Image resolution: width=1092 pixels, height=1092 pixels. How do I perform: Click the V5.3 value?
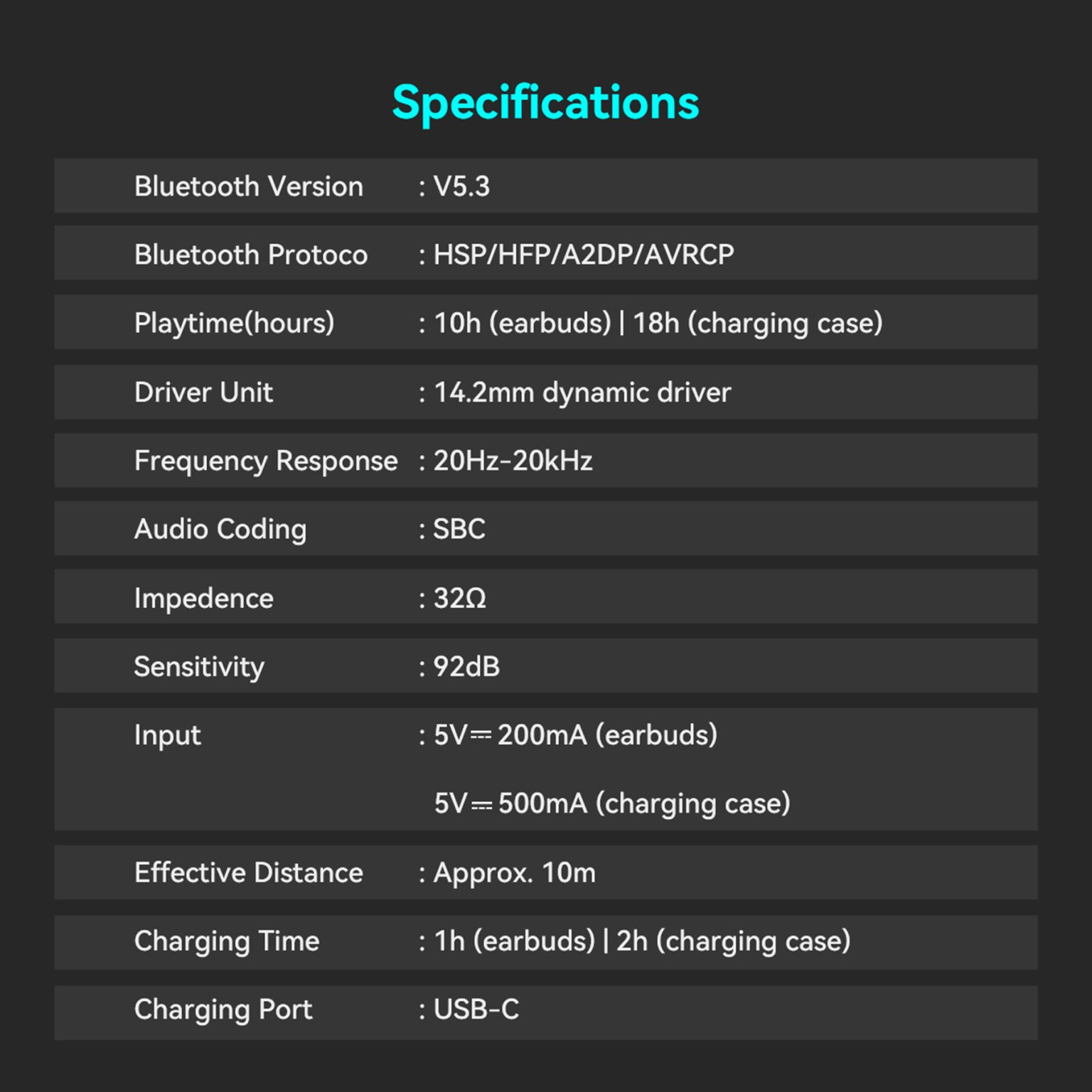pos(461,186)
